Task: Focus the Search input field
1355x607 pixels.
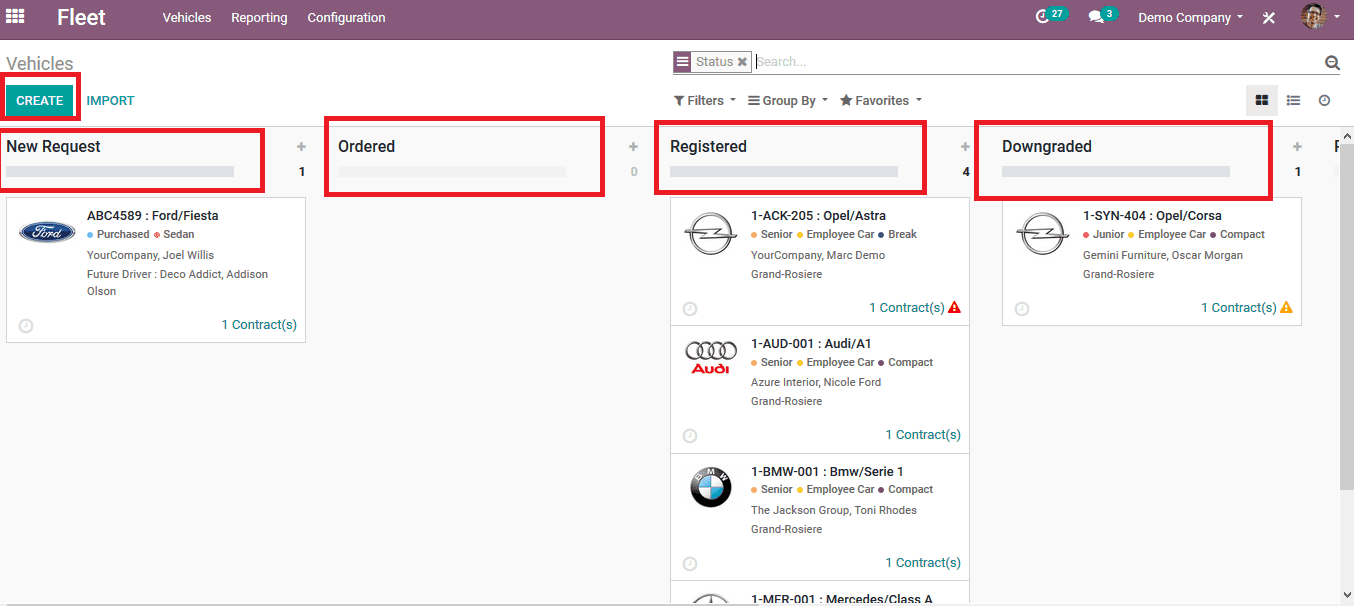Action: 1038,62
